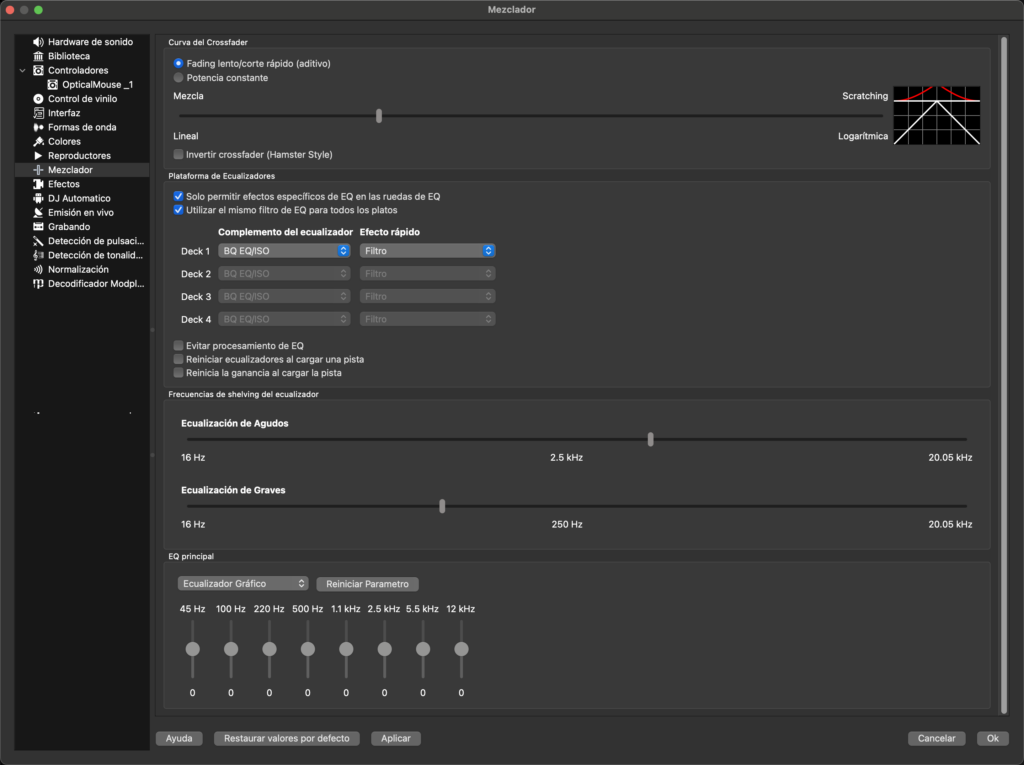Click the Detección de pulsaciones icon
The image size is (1024, 765).
[x=39, y=241]
